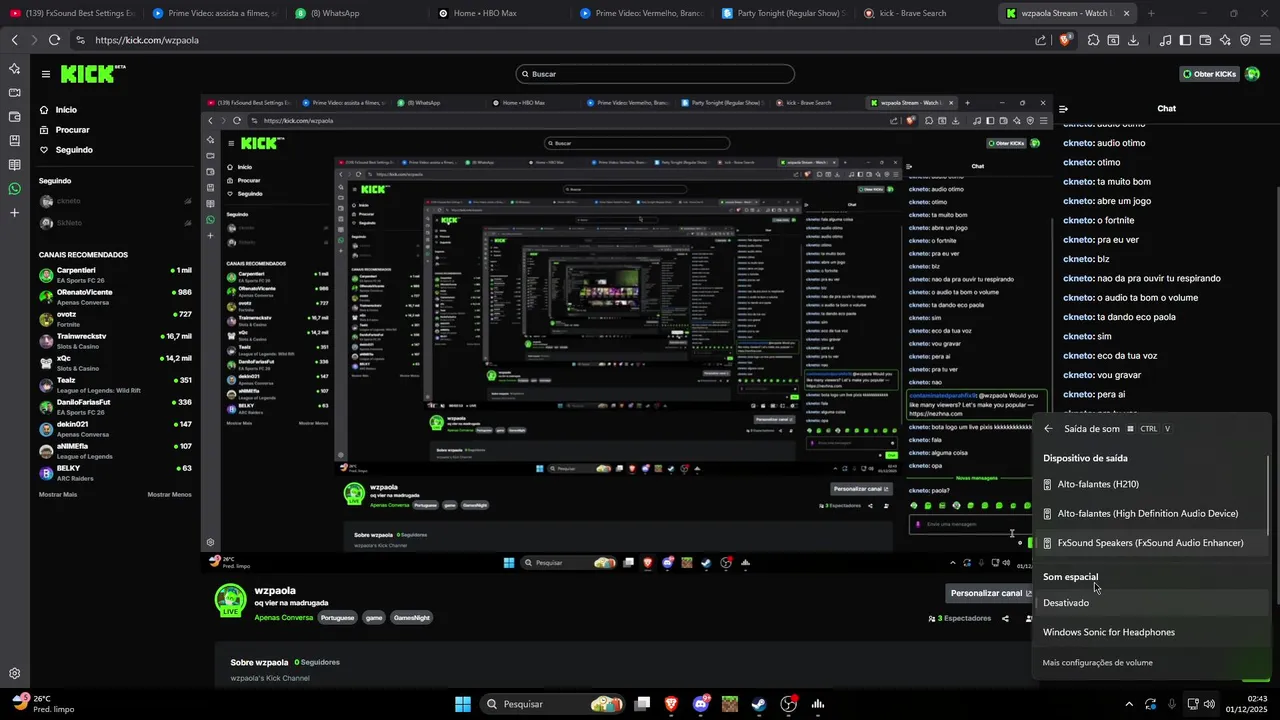Viewport: 1280px width, 720px height.
Task: Open recommended channel ovotz
Action: coord(115,319)
